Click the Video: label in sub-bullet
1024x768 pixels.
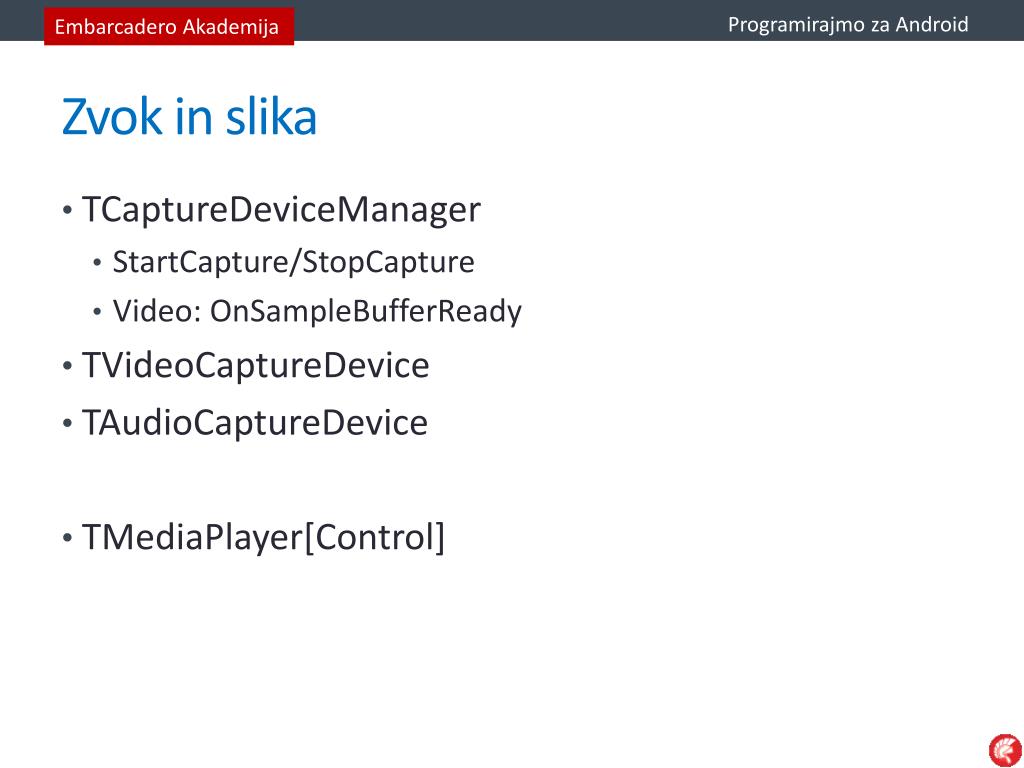point(157,311)
